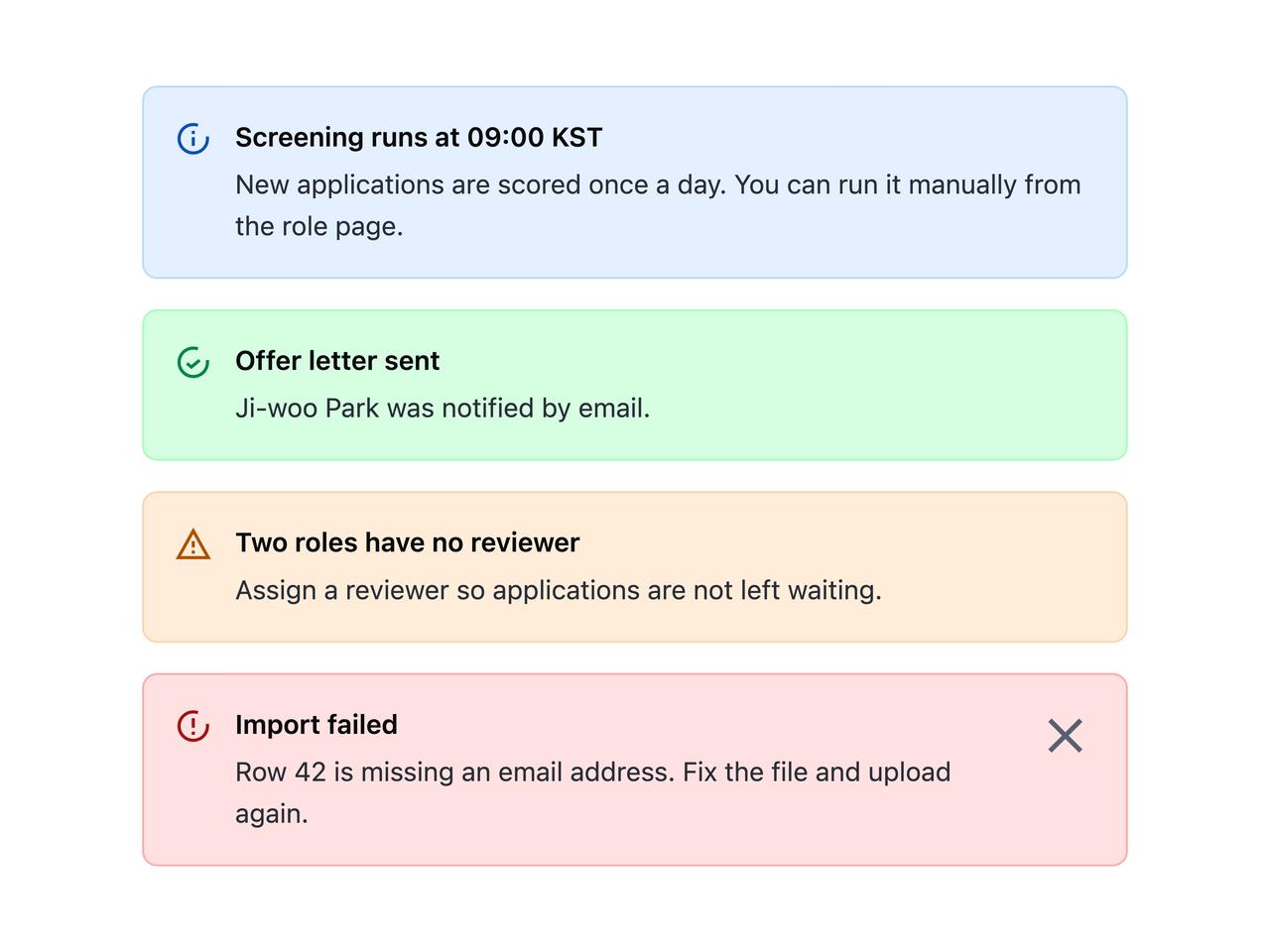Click the word 'again.' in error alert

pos(272,813)
